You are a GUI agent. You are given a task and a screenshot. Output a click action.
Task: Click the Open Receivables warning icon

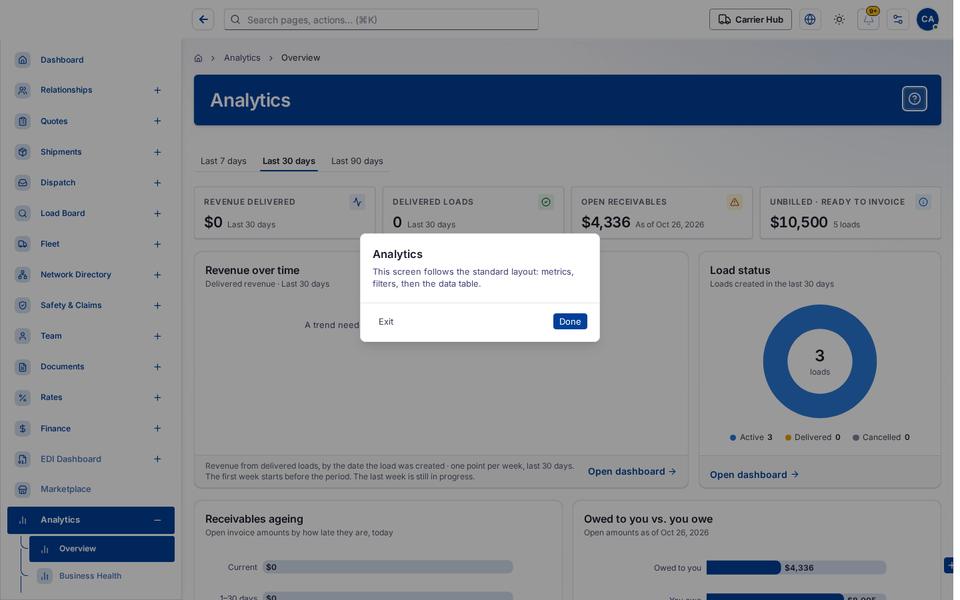tap(734, 202)
